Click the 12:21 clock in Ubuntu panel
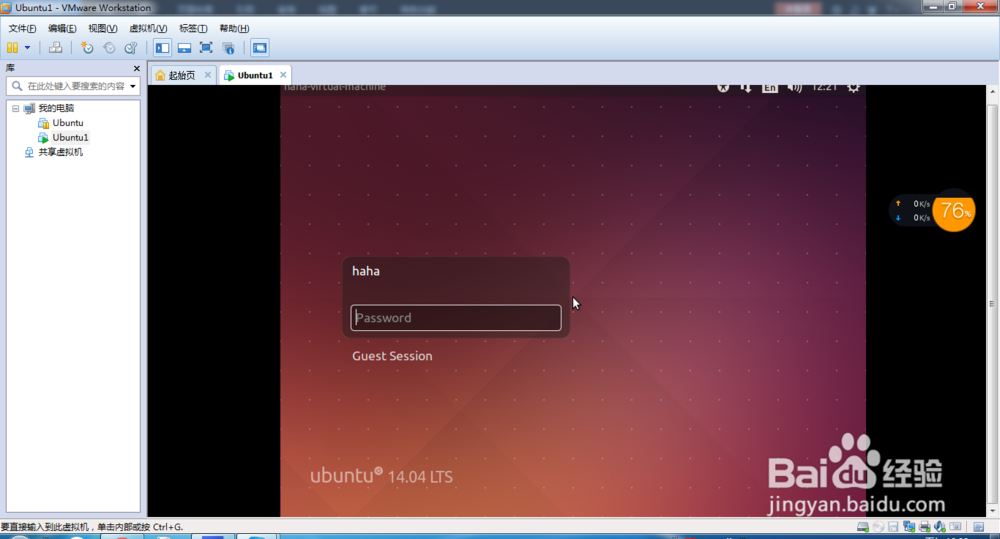1000x539 pixels. click(x=824, y=87)
